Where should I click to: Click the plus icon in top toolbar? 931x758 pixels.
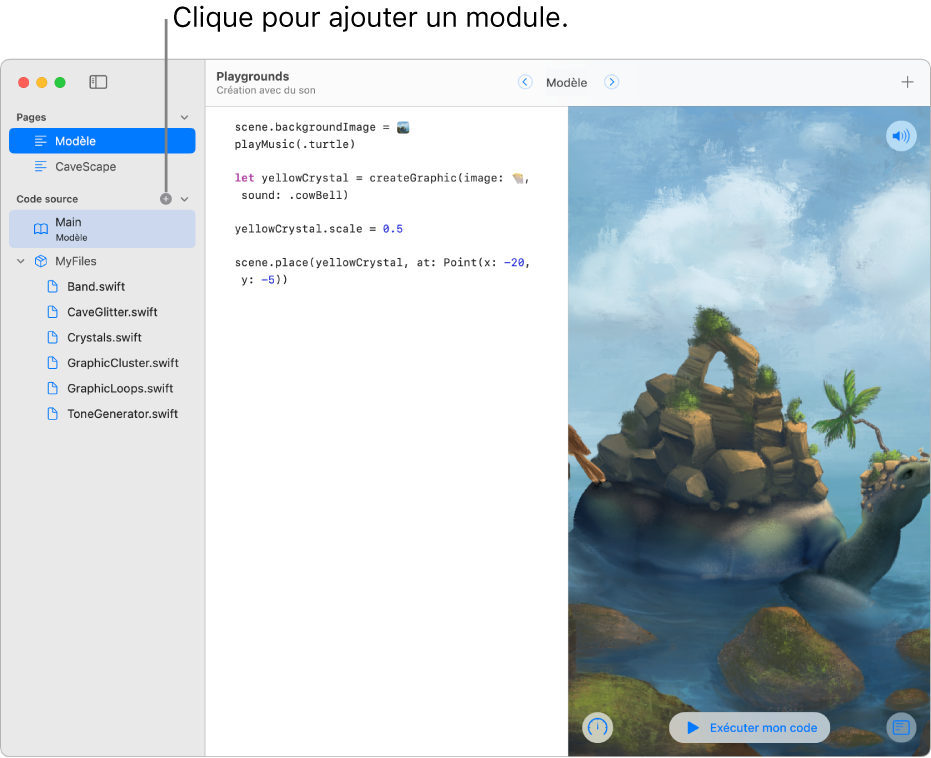907,82
